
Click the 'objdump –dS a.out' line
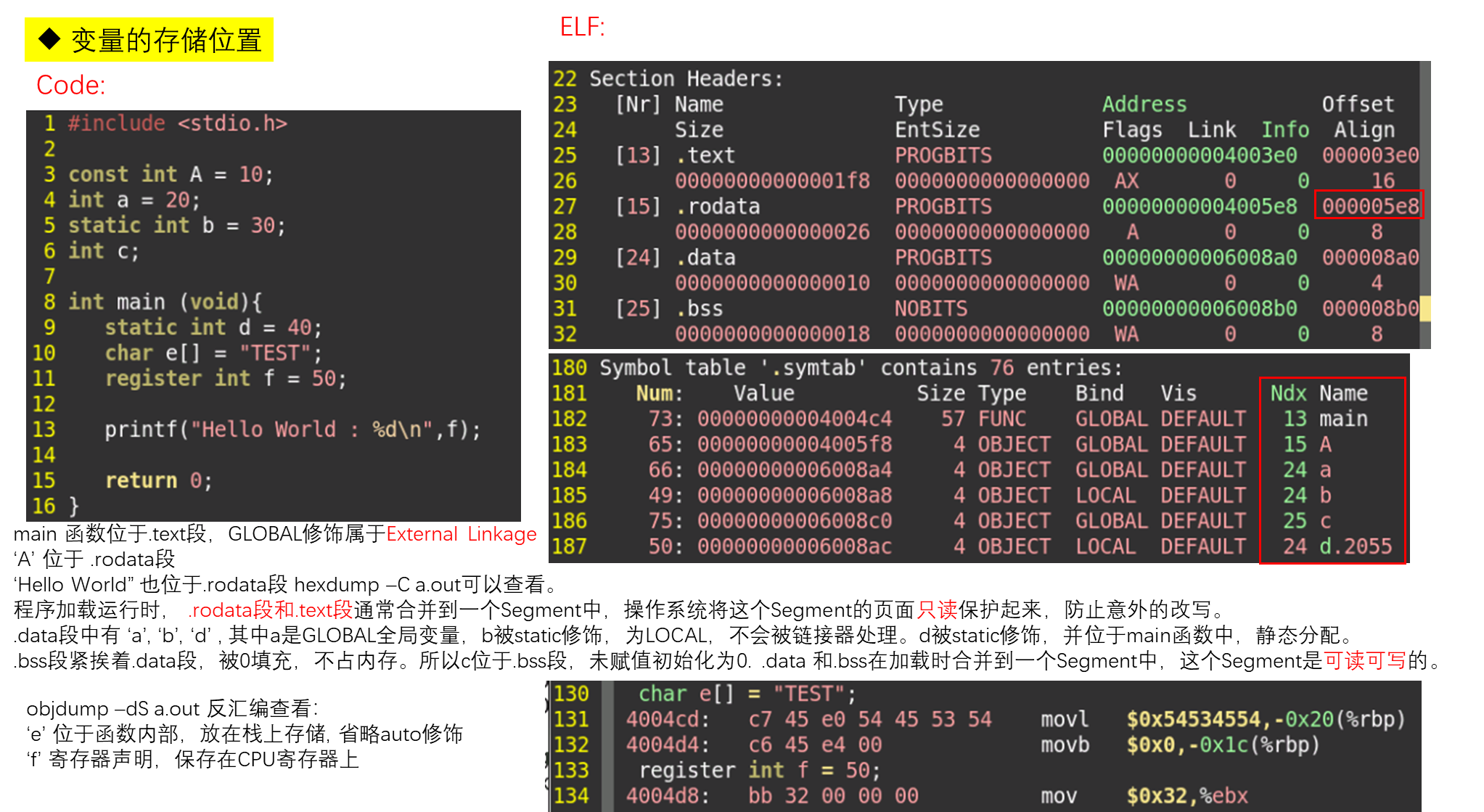172,709
